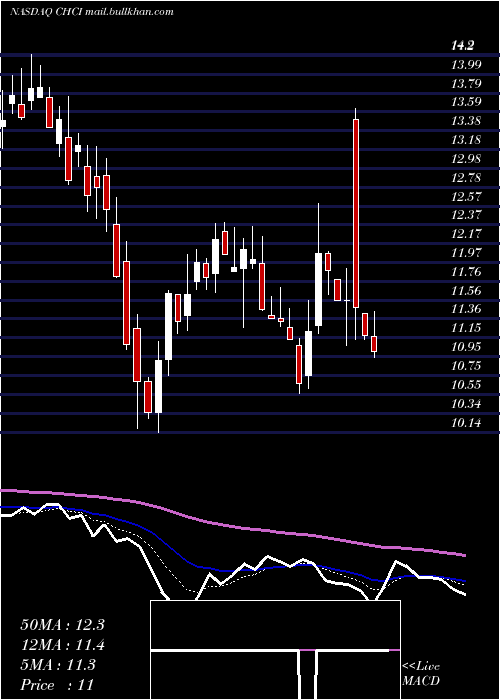Click the 12.98 price axis label
This screenshot has width=500, height=700.
(466, 159)
